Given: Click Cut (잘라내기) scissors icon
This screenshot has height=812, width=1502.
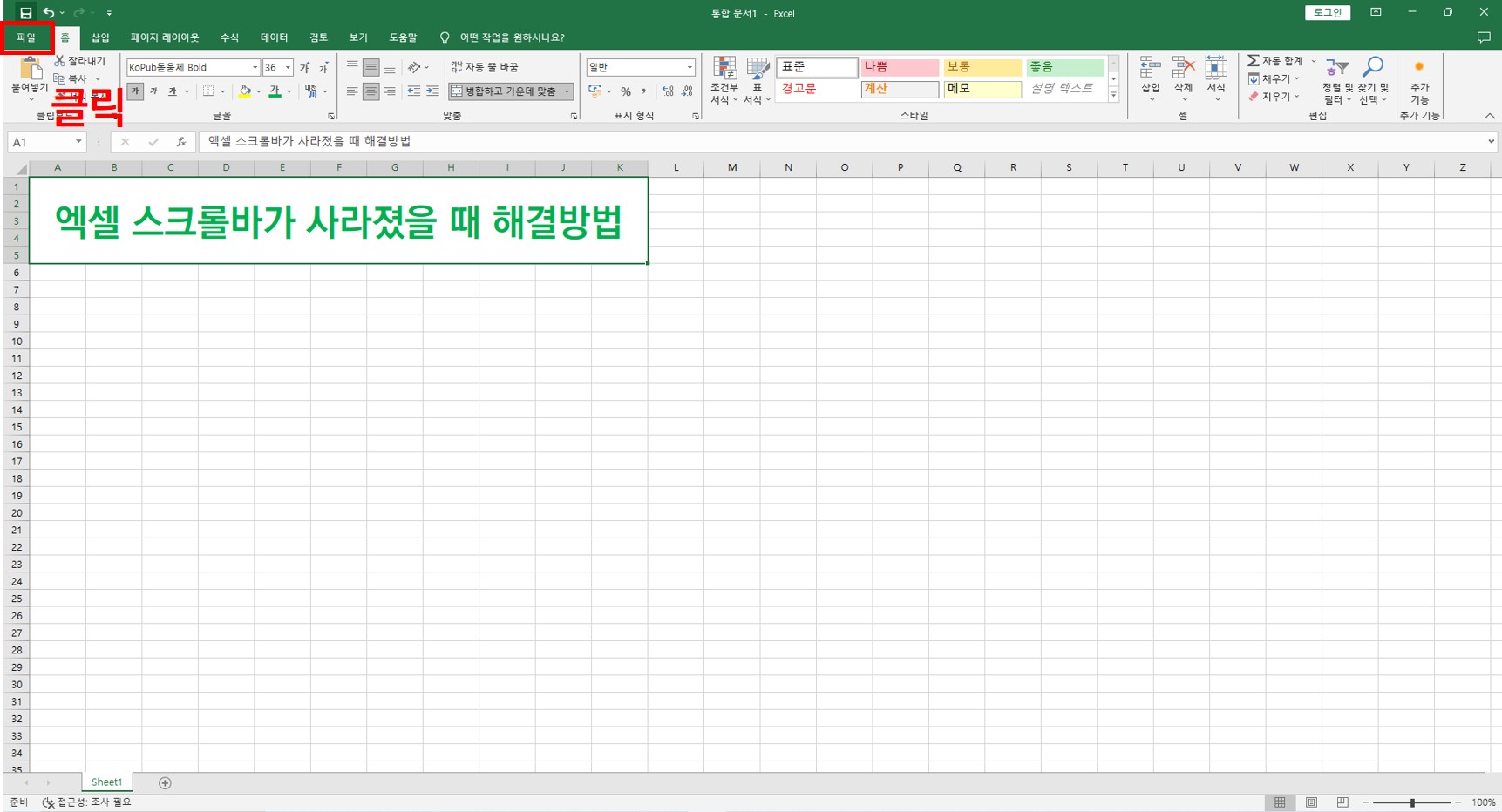Looking at the screenshot, I should [59, 61].
